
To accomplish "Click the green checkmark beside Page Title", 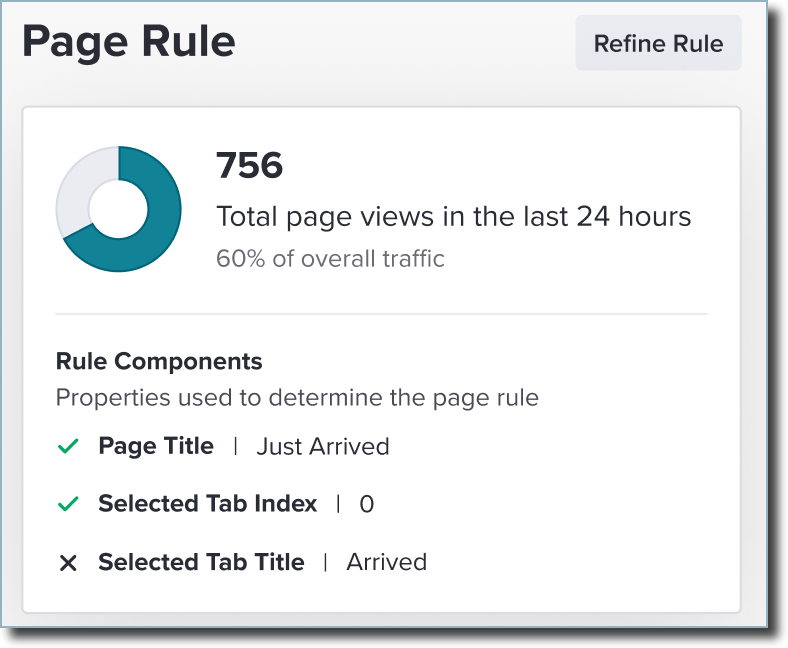I will [68, 446].
